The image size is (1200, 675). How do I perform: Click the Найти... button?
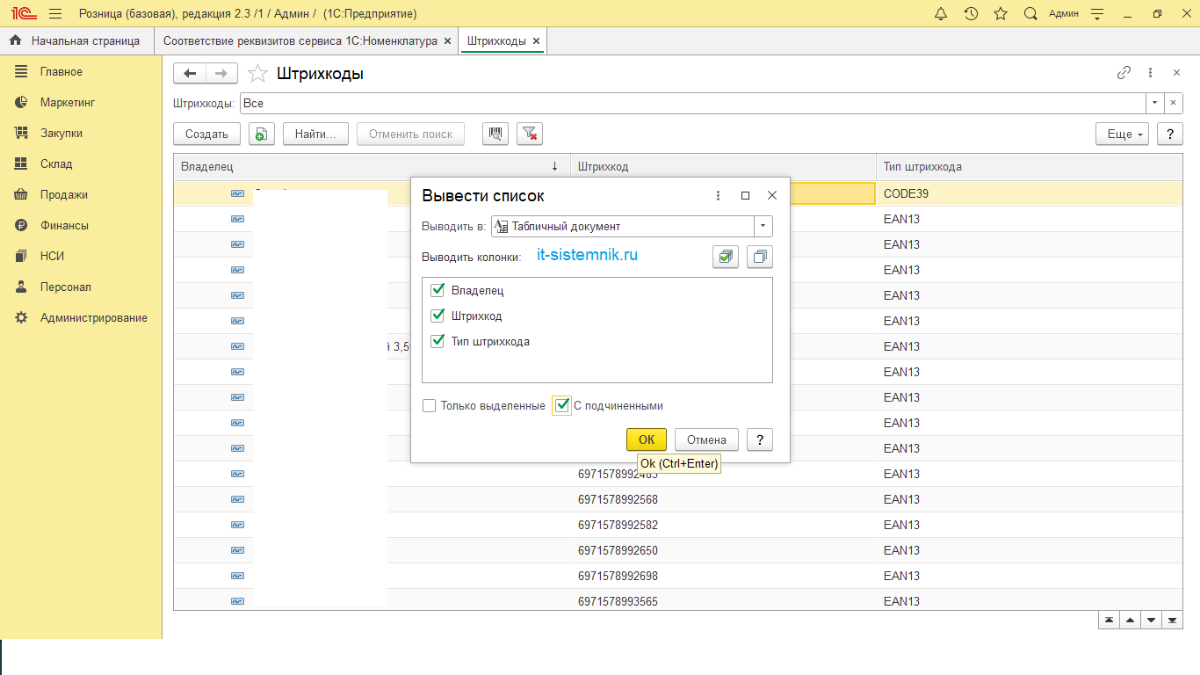point(316,134)
